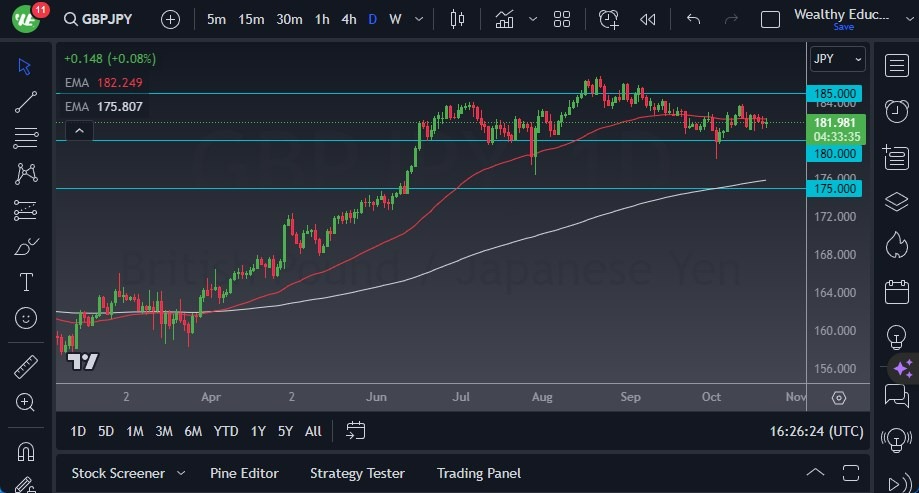Expand the timeframe interval dropdown

click(x=419, y=19)
